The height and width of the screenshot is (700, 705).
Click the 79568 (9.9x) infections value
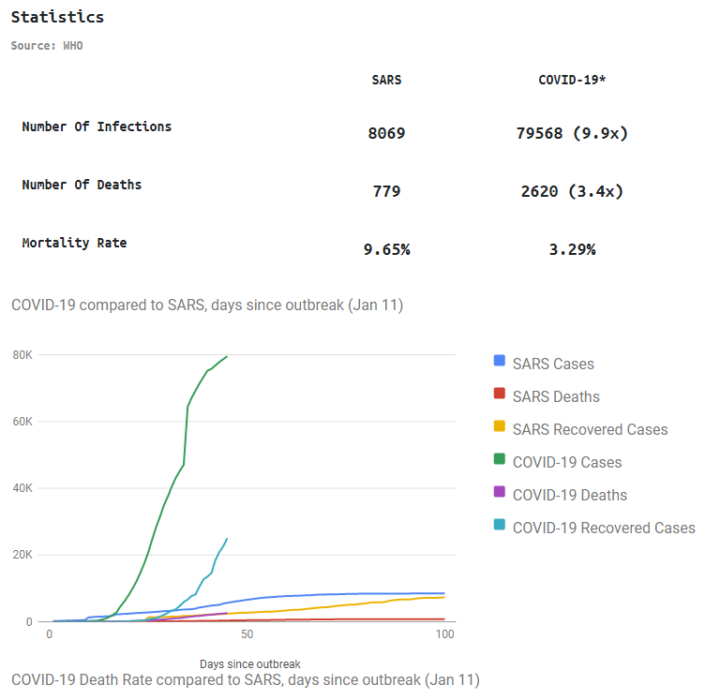(572, 133)
